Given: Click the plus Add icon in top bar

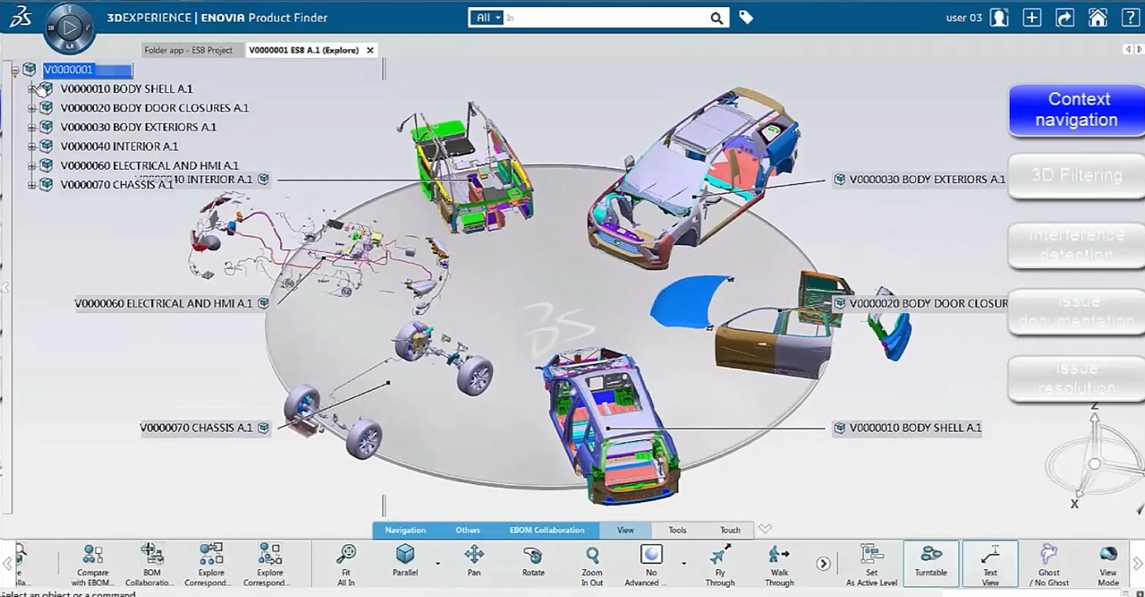Looking at the screenshot, I should [1032, 18].
